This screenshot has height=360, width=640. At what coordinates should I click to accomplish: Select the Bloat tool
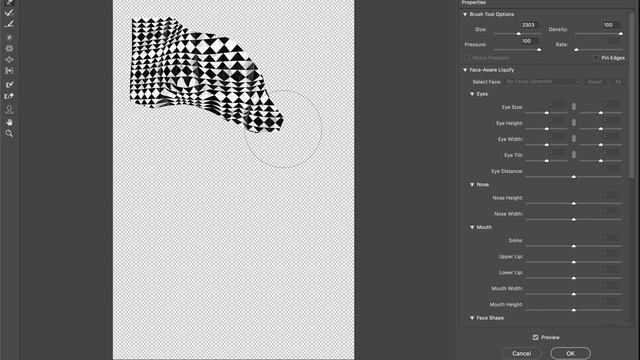(x=9, y=60)
